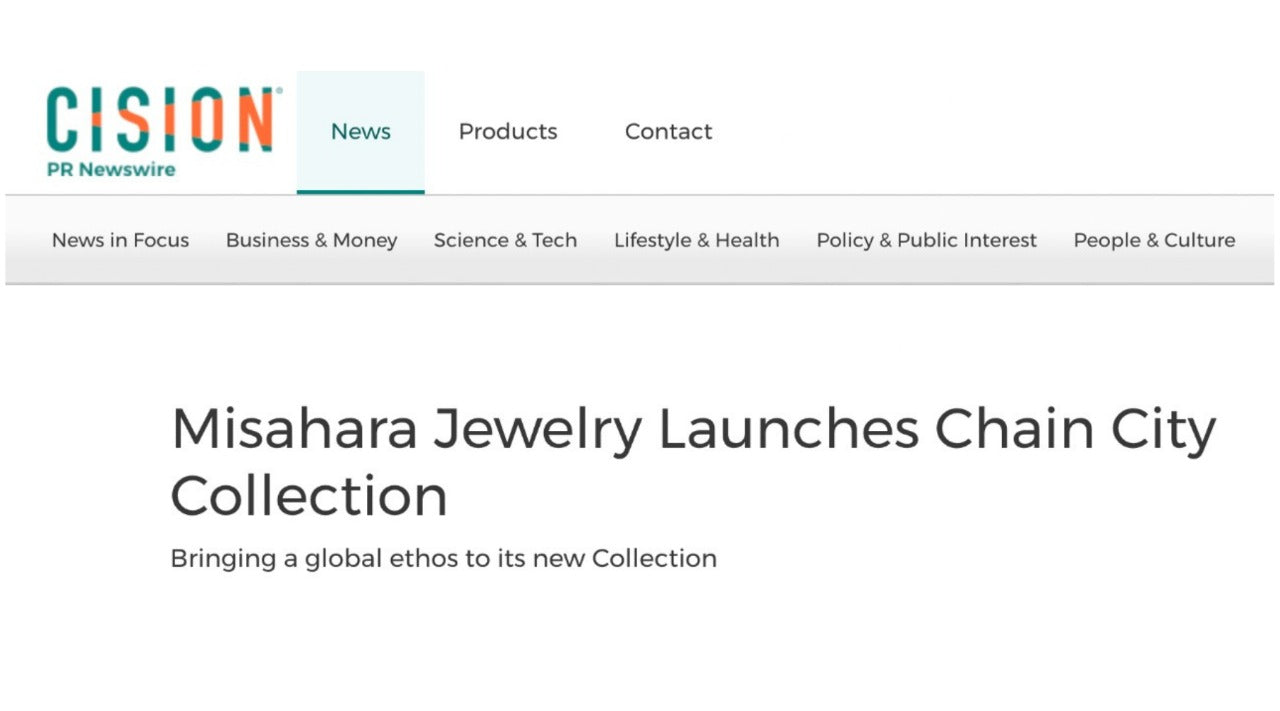Navigate to the Contact page

point(668,131)
